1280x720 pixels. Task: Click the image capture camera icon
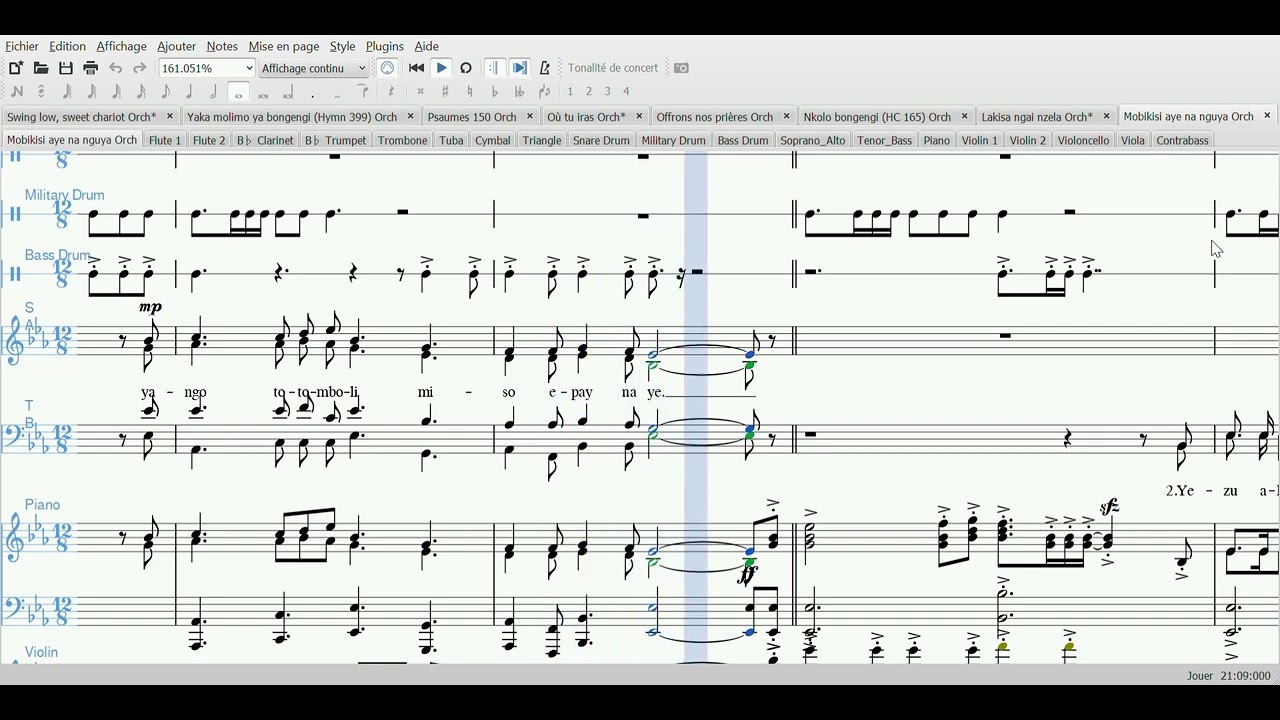tap(681, 68)
